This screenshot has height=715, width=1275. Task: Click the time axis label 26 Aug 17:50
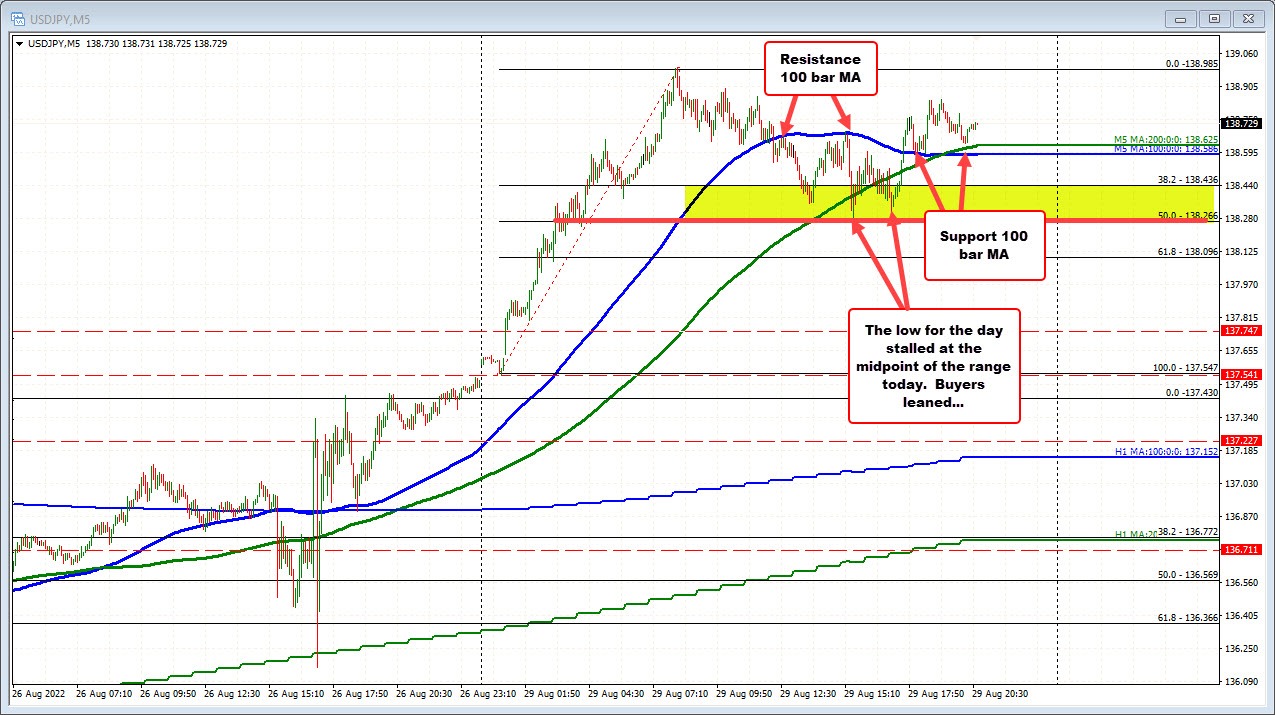(361, 692)
